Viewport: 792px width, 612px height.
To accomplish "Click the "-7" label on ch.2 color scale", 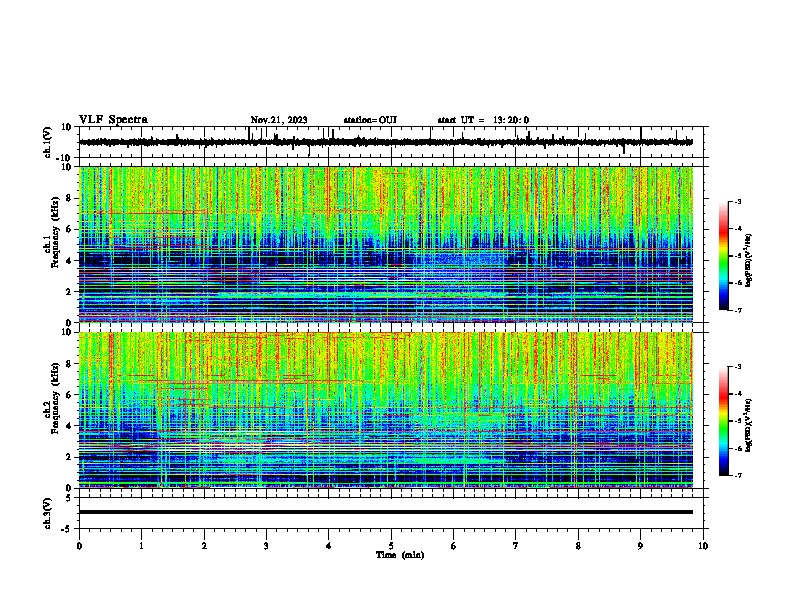I will pyautogui.click(x=737, y=475).
